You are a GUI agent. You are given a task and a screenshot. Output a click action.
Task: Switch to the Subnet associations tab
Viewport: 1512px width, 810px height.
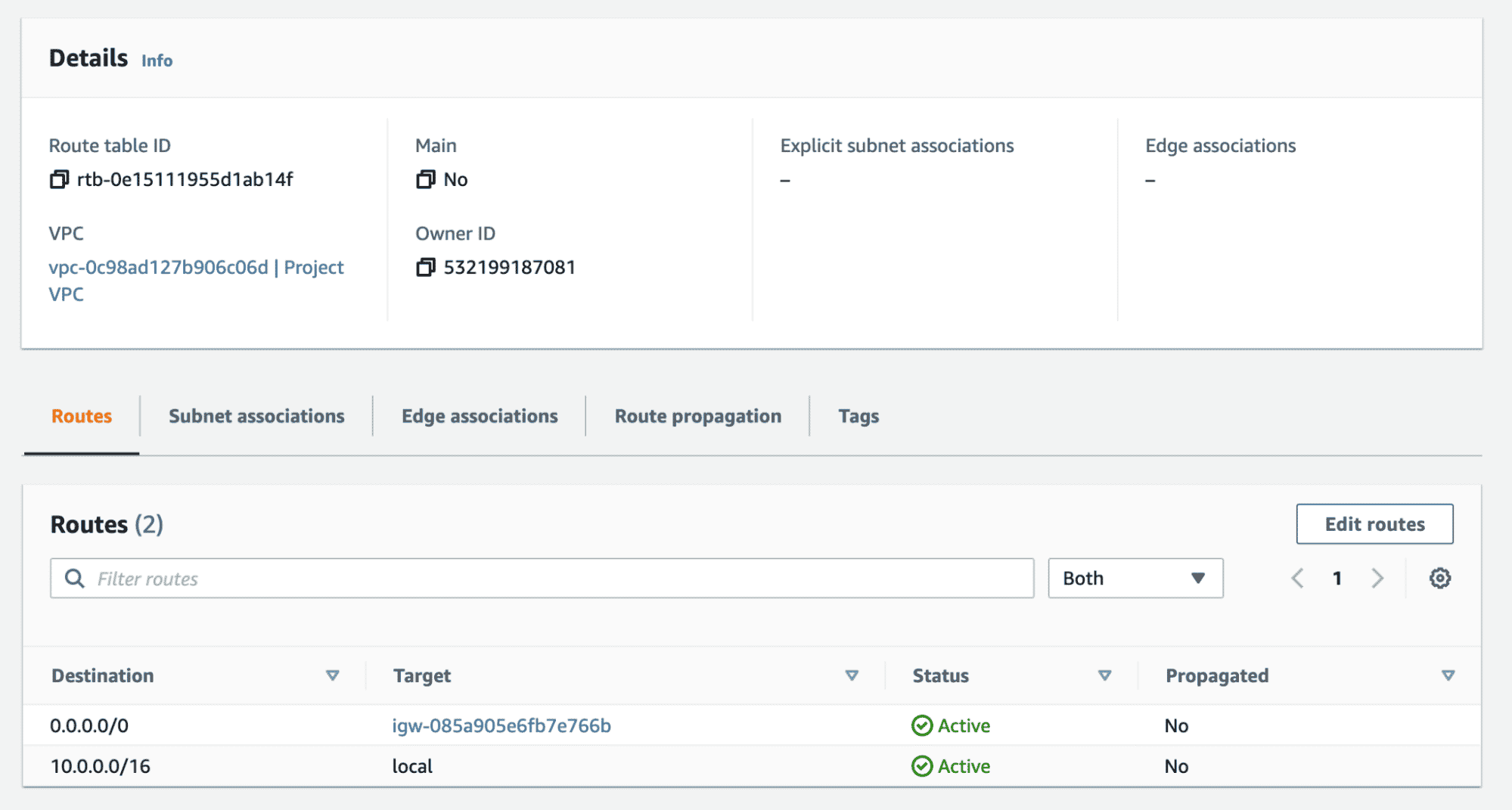256,415
